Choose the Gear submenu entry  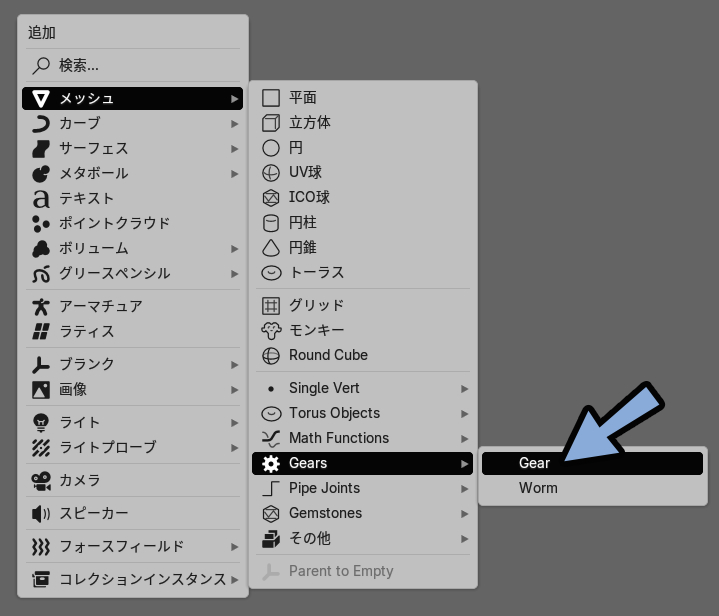(x=592, y=463)
